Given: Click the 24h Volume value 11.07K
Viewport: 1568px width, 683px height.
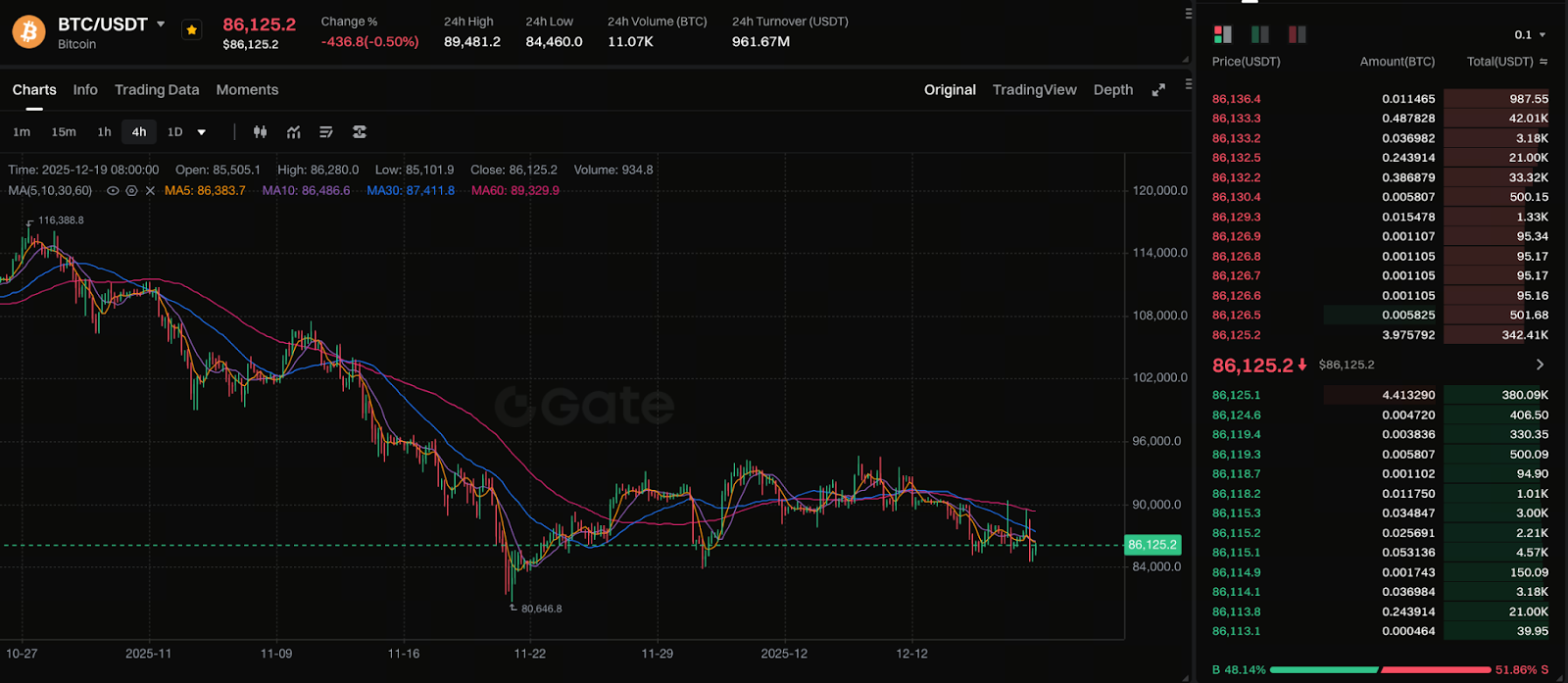Looking at the screenshot, I should coord(630,42).
